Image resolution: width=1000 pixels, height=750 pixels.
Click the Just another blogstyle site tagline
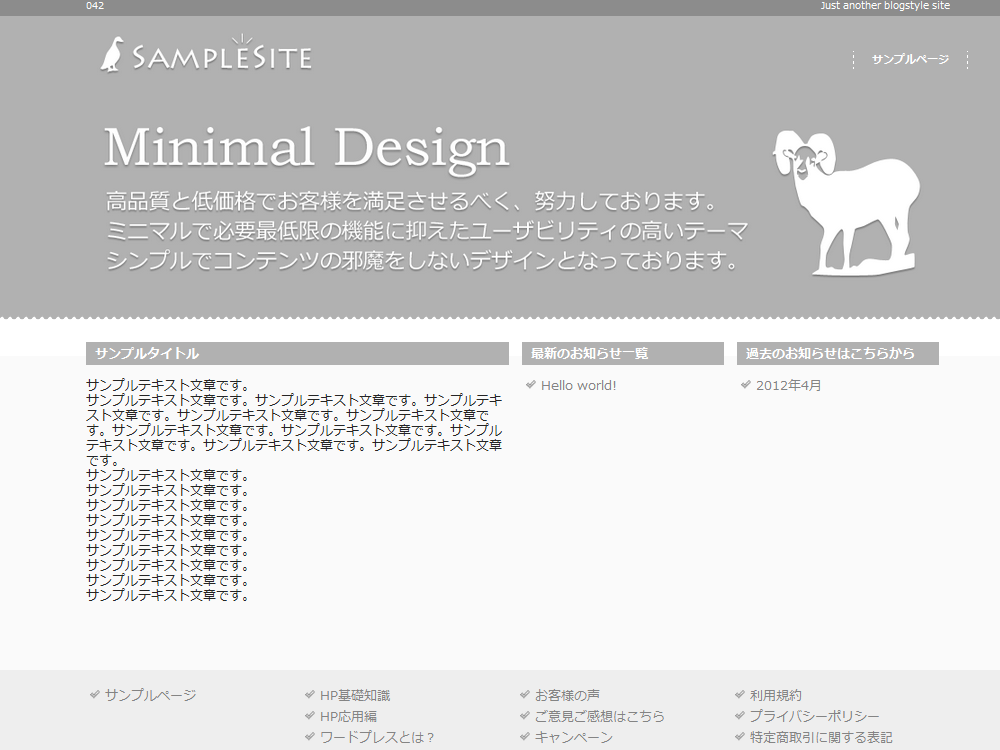coord(885,6)
